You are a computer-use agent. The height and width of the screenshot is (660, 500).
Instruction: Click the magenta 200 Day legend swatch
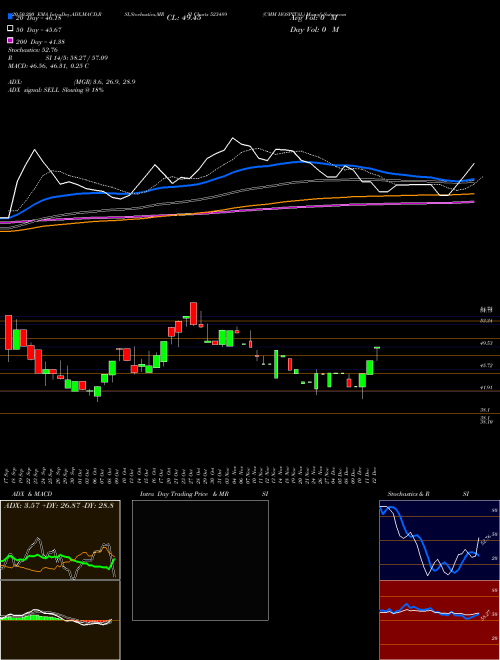point(10,41)
